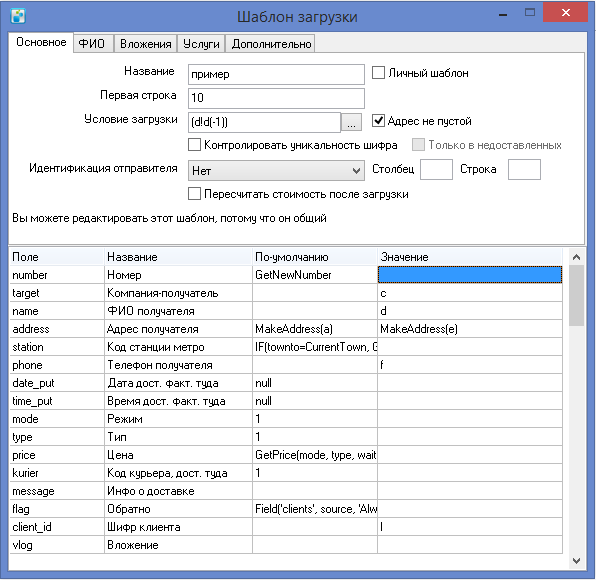Screen dimensions: 596x580
Task: Select the Основное tab
Action: pyautogui.click(x=41, y=42)
